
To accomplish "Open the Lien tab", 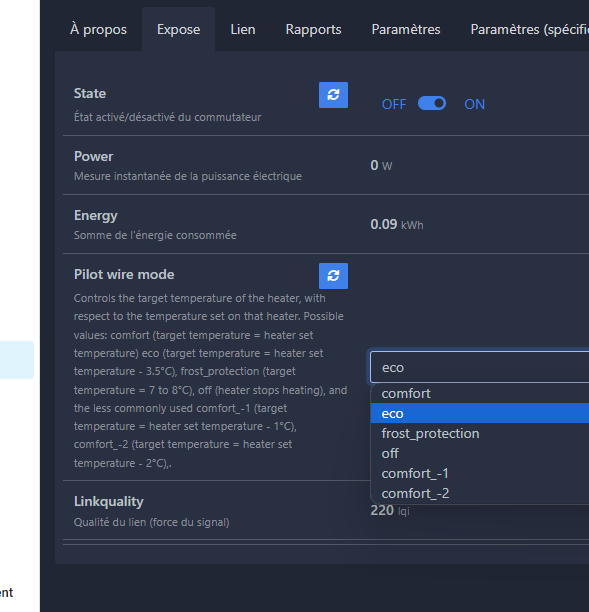I will 243,30.
